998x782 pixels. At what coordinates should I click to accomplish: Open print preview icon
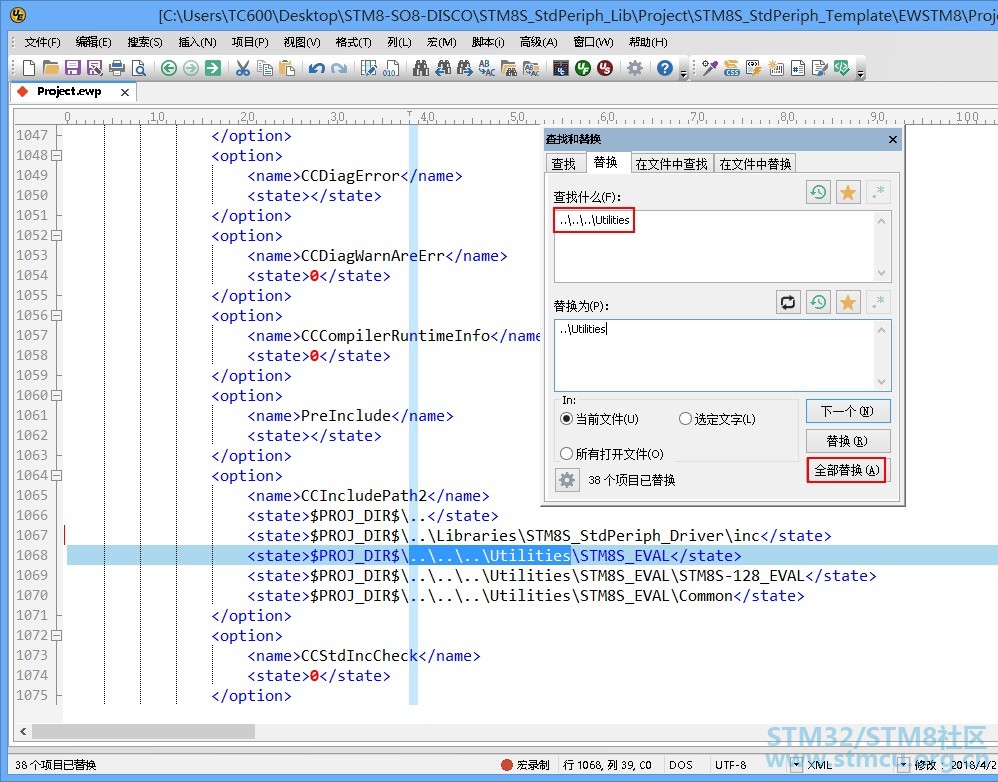[139, 68]
